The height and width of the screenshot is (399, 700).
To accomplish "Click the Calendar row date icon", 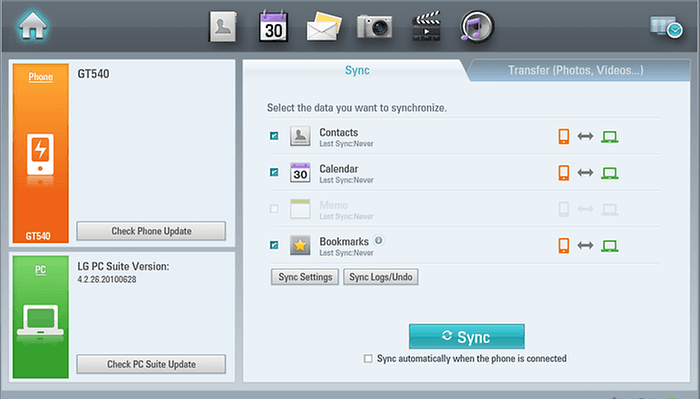I will (300, 172).
